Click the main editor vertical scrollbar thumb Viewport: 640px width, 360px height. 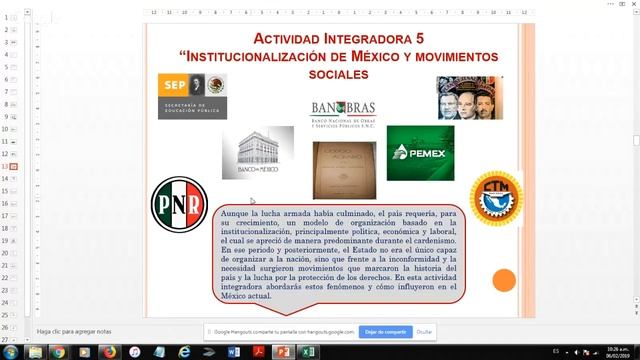(636, 140)
